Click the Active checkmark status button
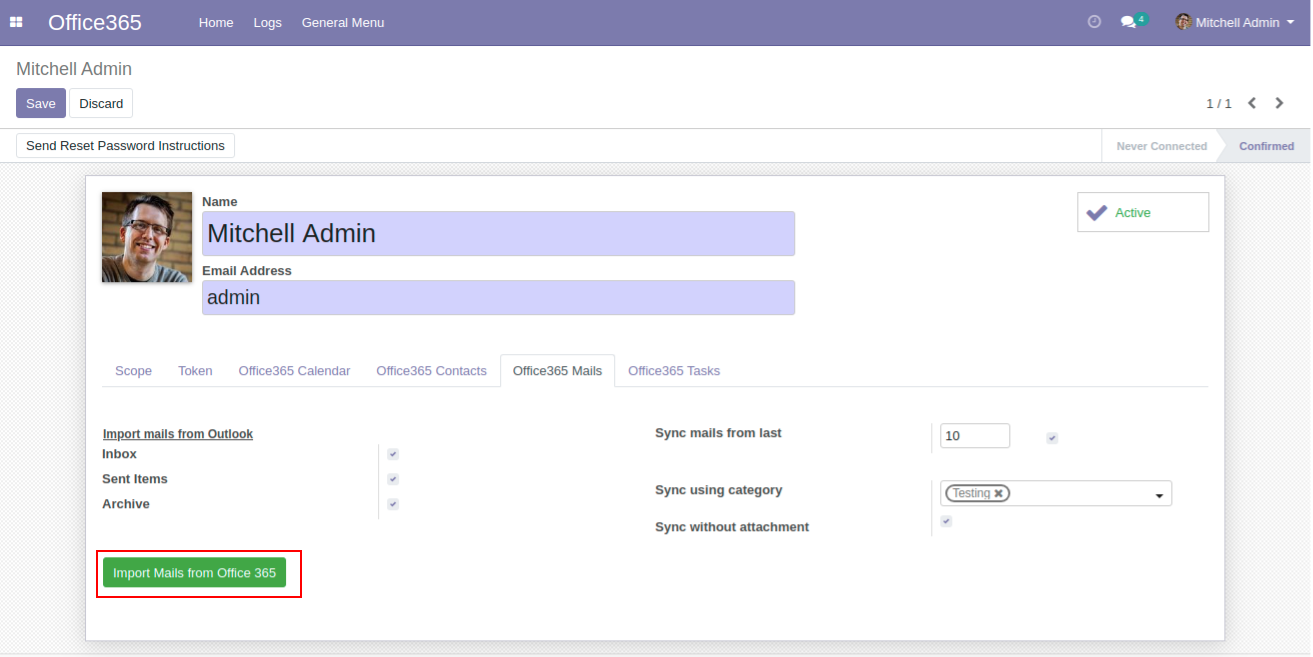 (1142, 212)
